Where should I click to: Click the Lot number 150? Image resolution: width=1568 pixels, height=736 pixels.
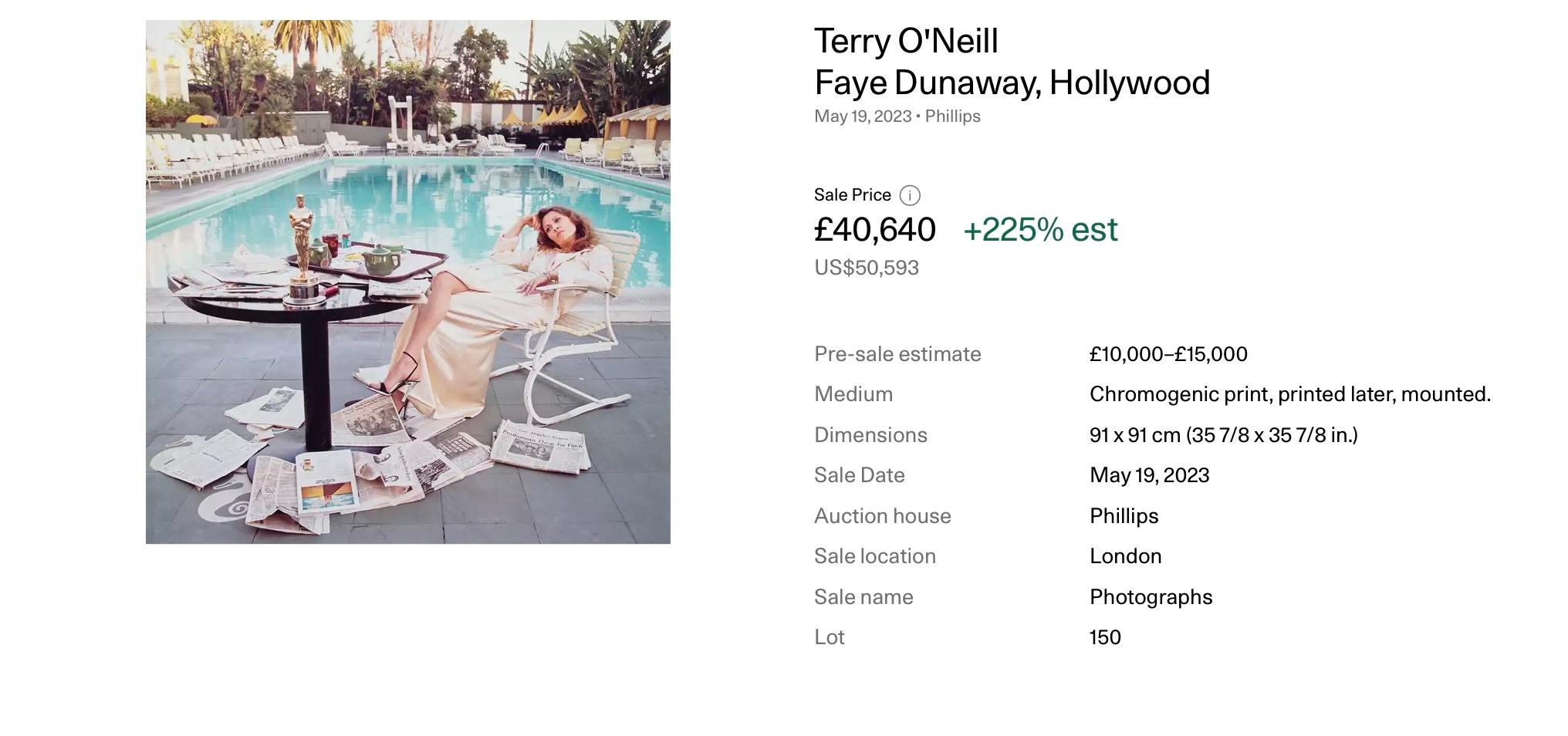1105,637
